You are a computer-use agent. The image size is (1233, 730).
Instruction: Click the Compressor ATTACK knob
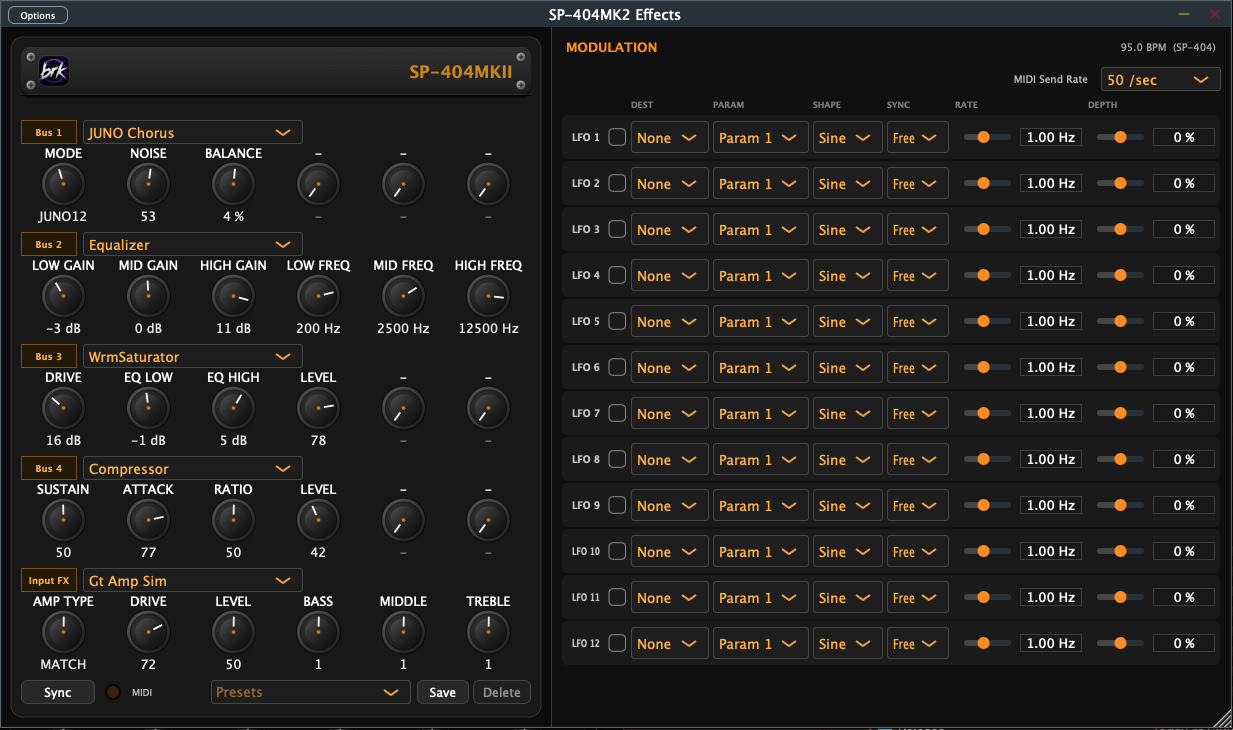click(148, 520)
